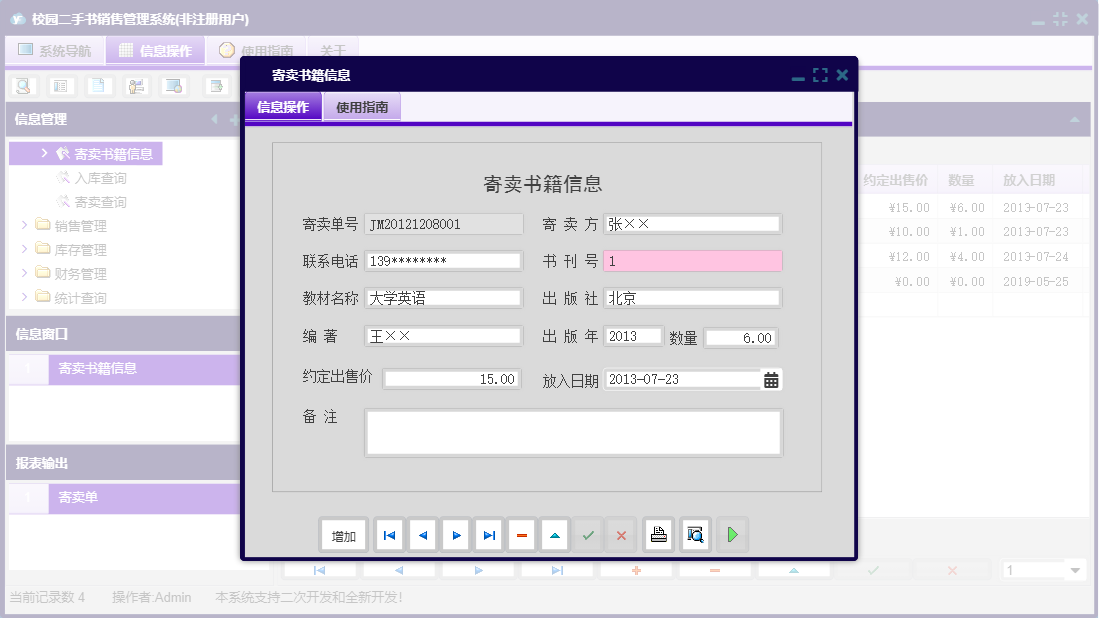Open the print icon in the dialog toolbar

(658, 534)
